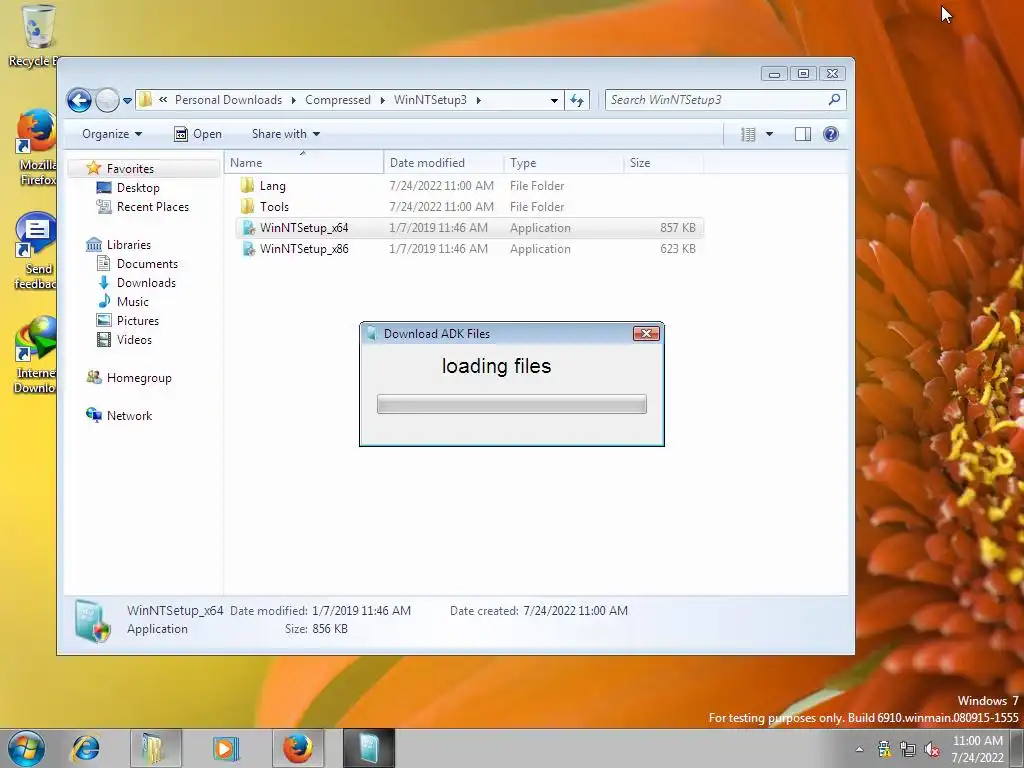Viewport: 1024px width, 768px height.
Task: Close the Download ADK Files dialog
Action: pyautogui.click(x=646, y=334)
